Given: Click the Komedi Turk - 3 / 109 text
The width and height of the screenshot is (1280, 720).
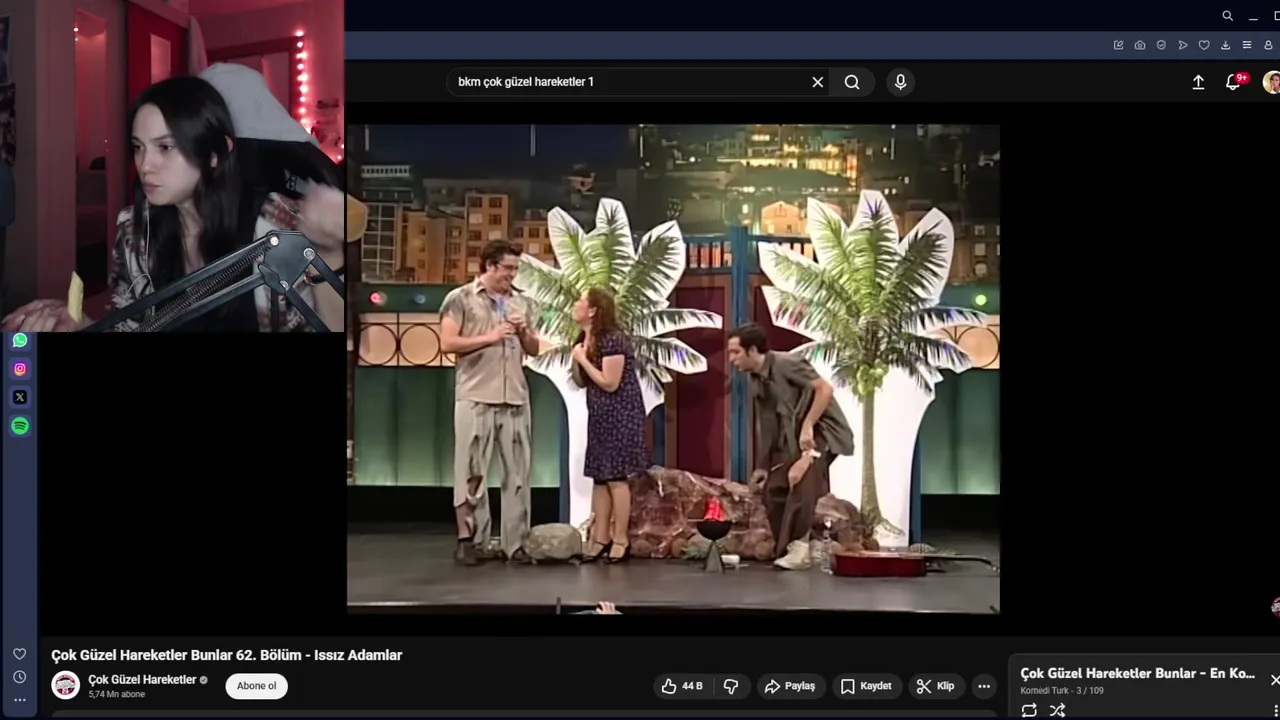Looking at the screenshot, I should 1062,691.
